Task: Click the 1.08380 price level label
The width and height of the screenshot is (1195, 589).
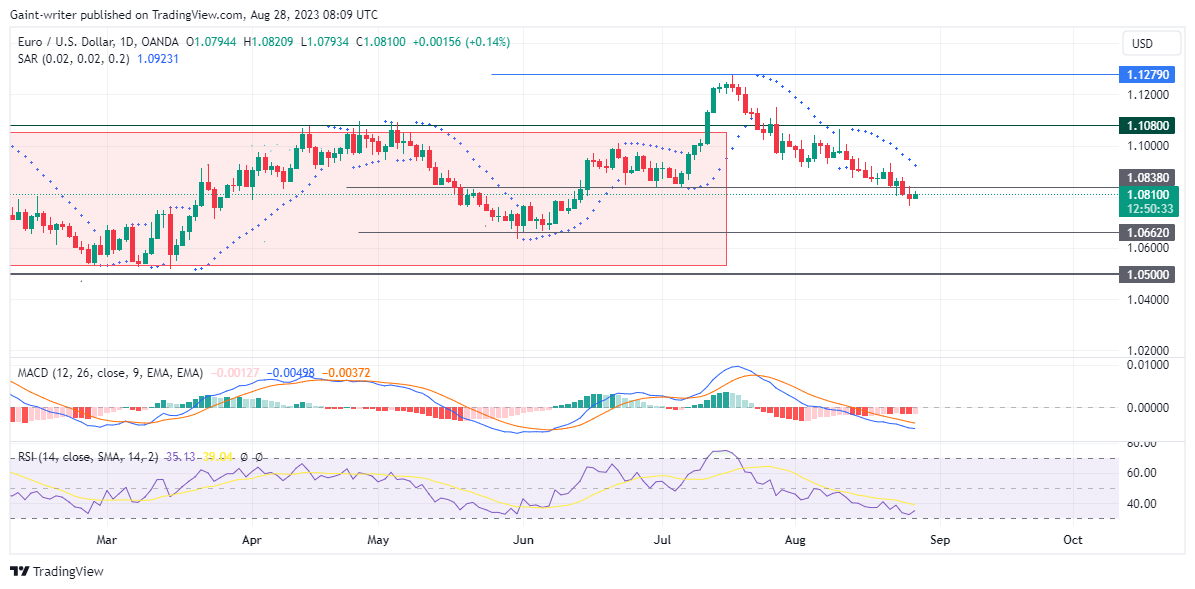Action: tap(1146, 177)
